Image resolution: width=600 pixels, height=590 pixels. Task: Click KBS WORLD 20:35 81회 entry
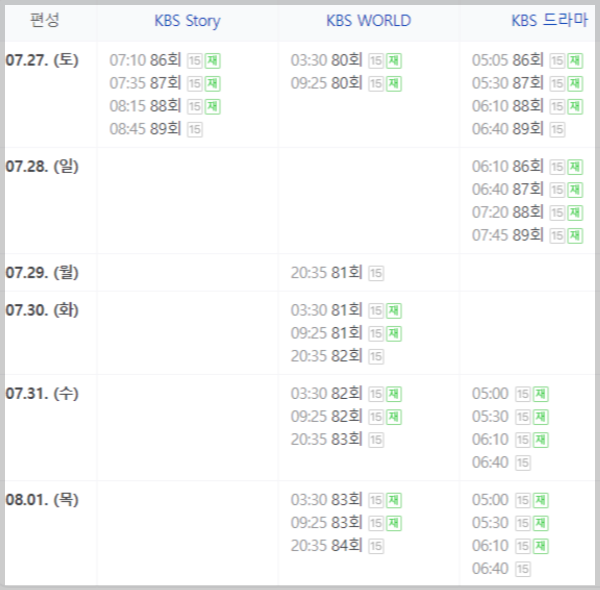326,273
